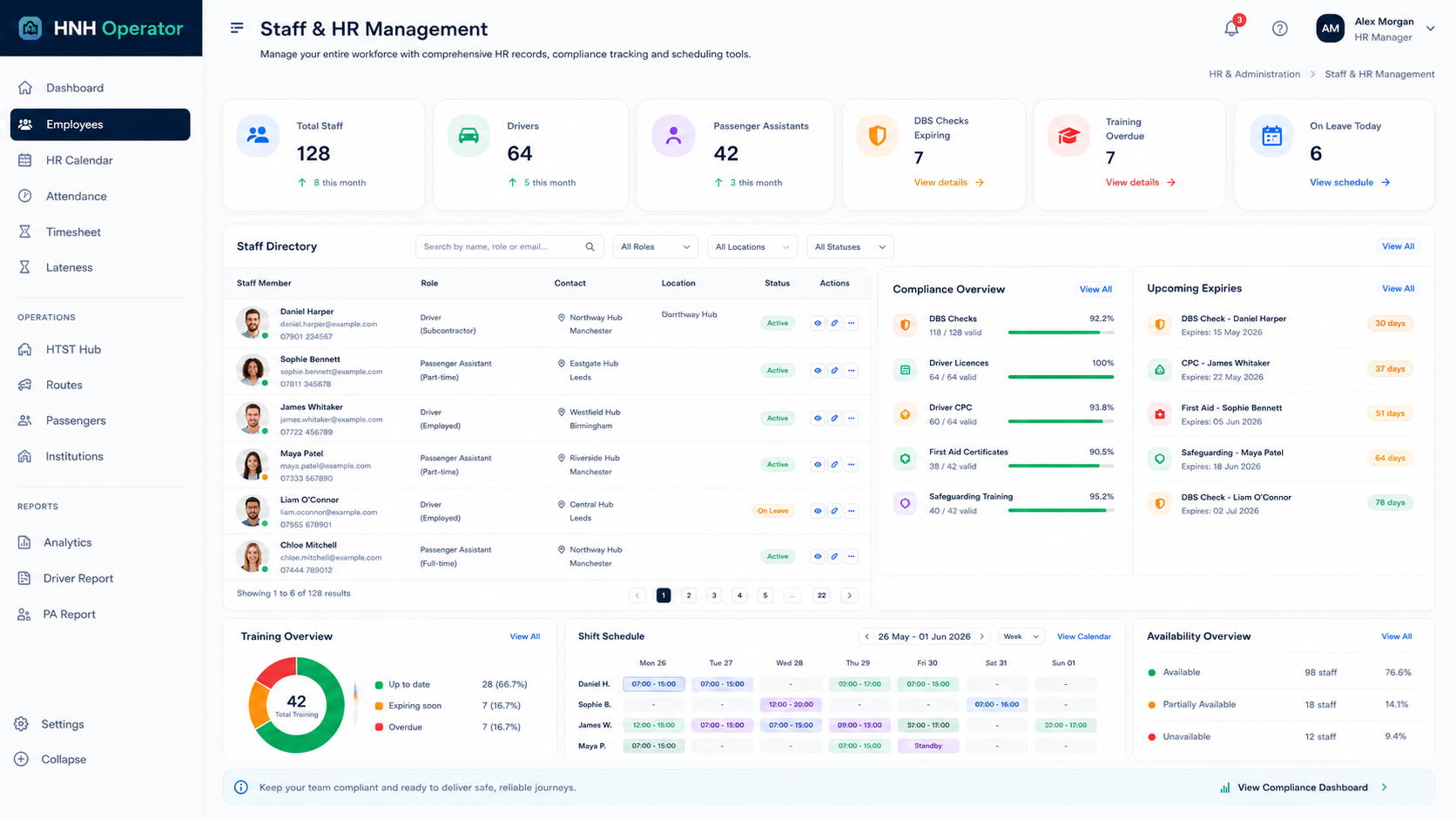Click Daniel Harper's avatar photo
This screenshot has width=1456, height=819.
click(253, 323)
